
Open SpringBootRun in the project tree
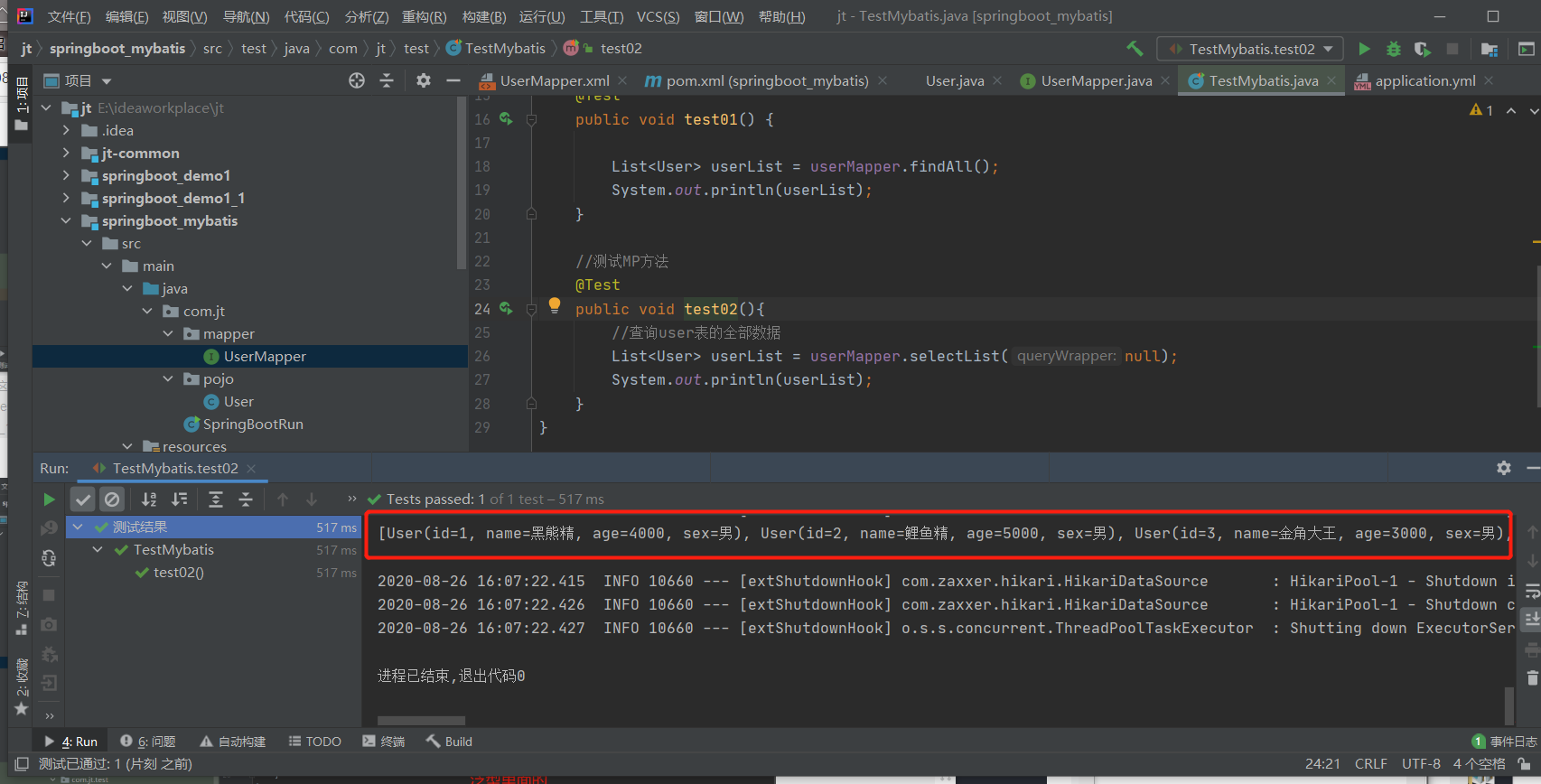253,424
